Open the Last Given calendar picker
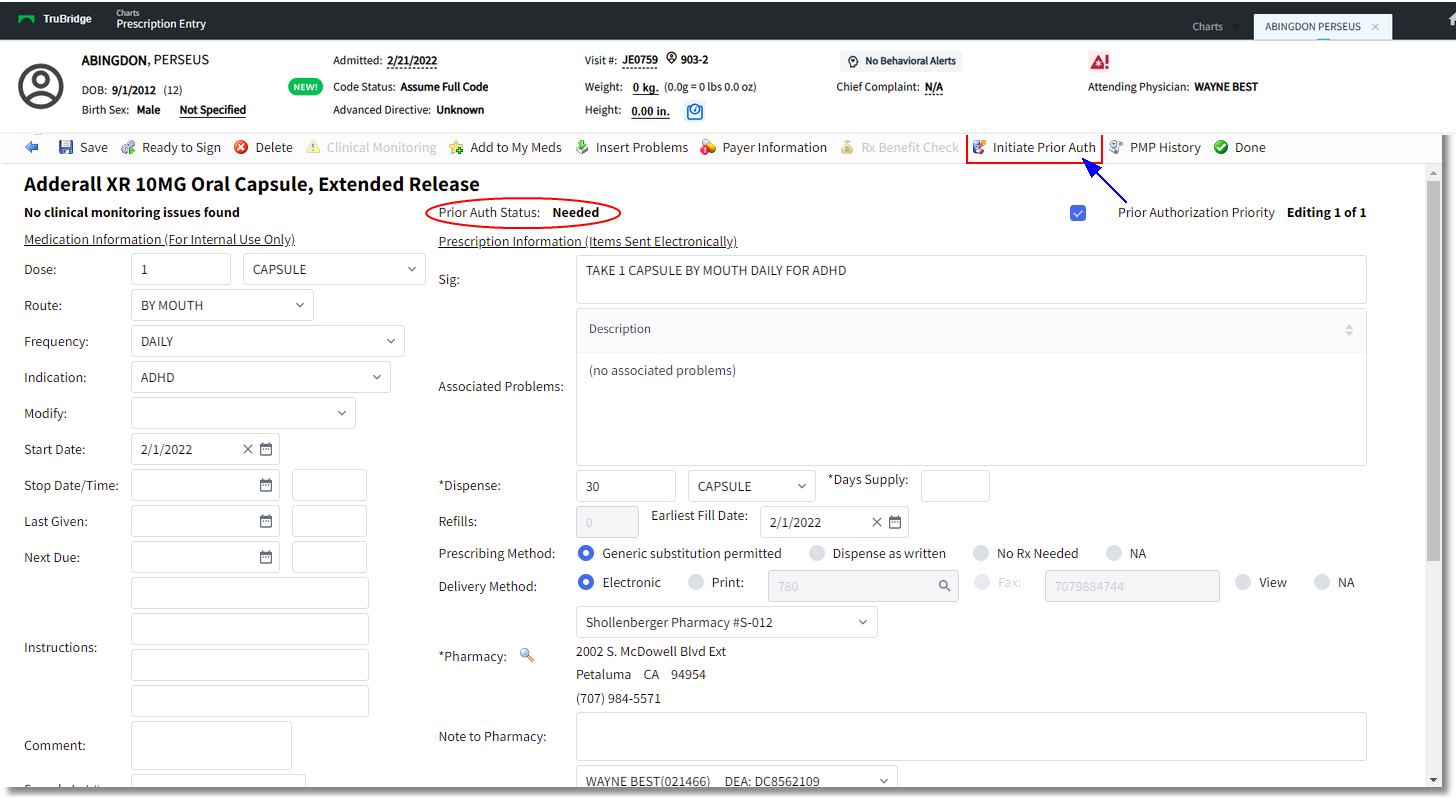 (x=266, y=521)
